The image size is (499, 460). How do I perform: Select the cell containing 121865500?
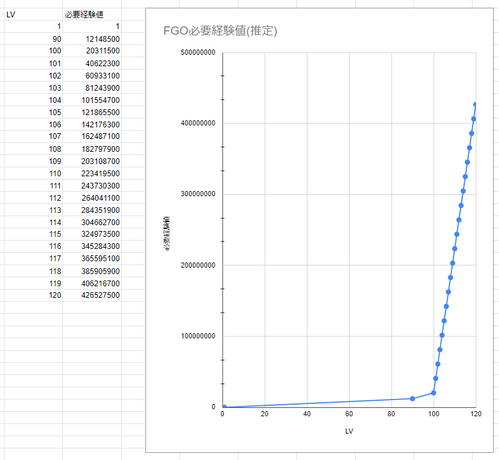[92, 112]
